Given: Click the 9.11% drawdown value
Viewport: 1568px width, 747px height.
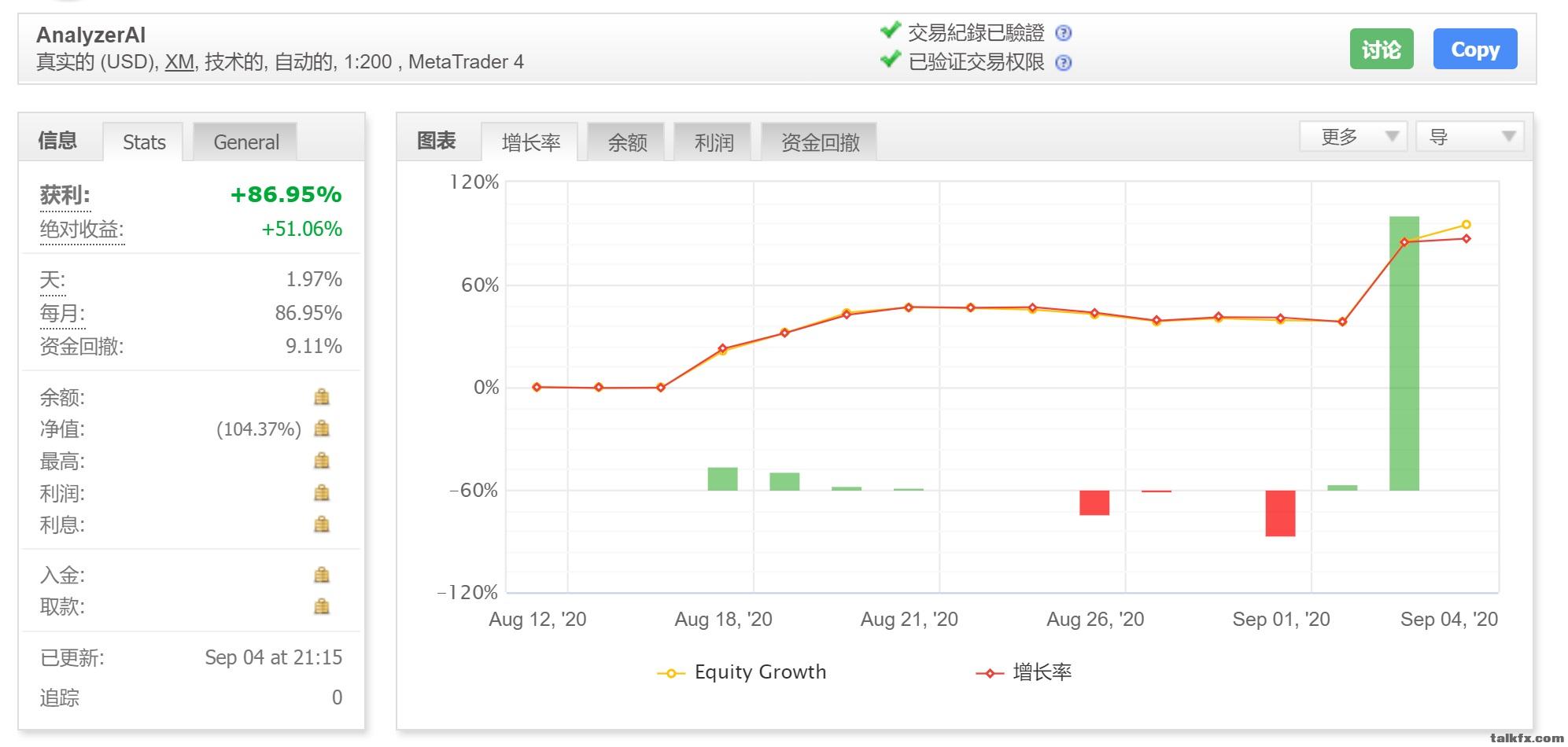Looking at the screenshot, I should tap(314, 346).
